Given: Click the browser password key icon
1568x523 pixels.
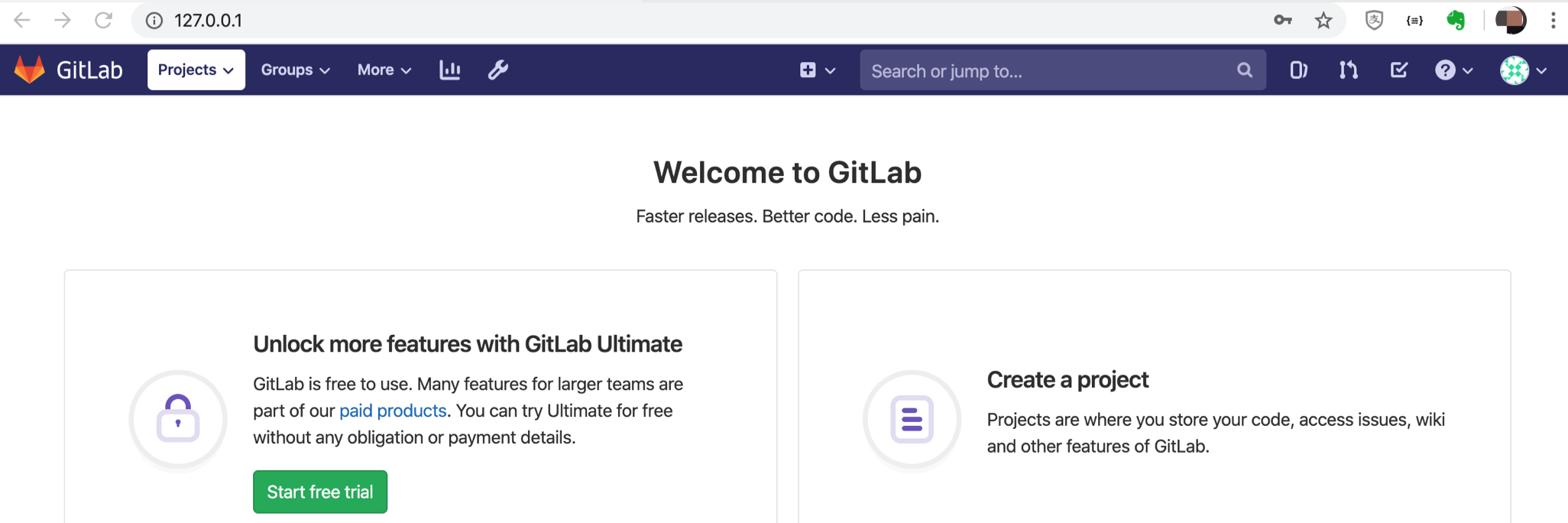Looking at the screenshot, I should pos(1282,21).
